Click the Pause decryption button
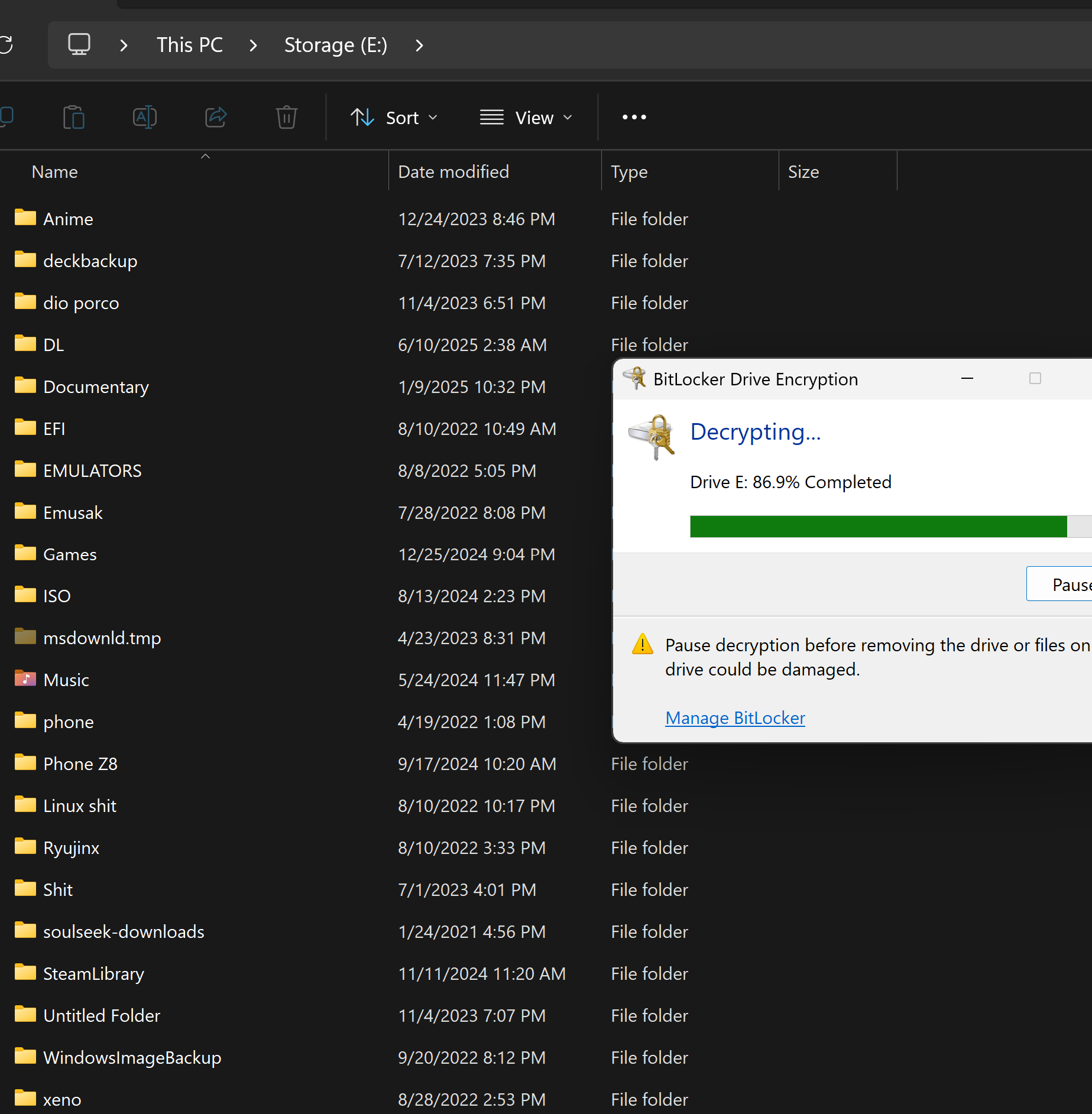 click(1061, 584)
